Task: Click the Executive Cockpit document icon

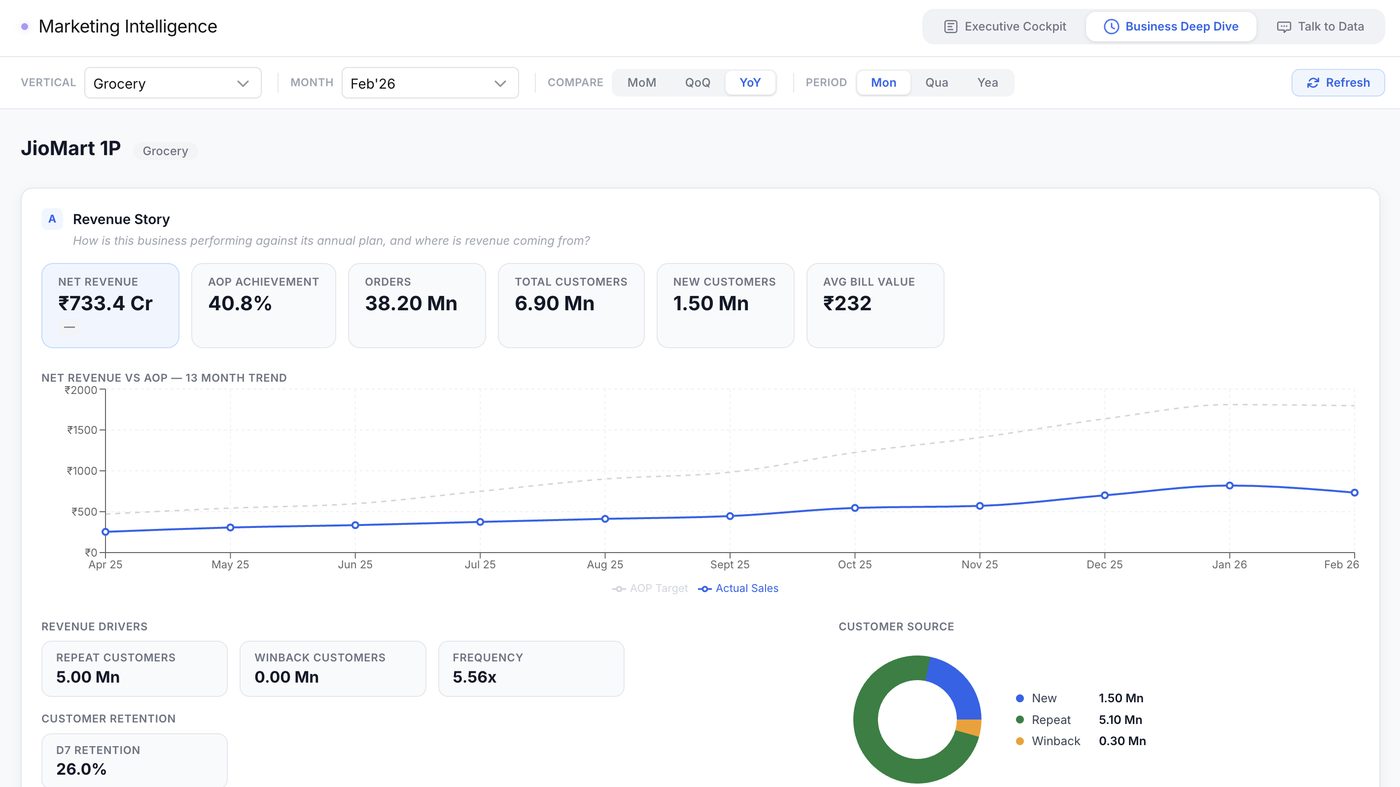Action: tap(951, 27)
